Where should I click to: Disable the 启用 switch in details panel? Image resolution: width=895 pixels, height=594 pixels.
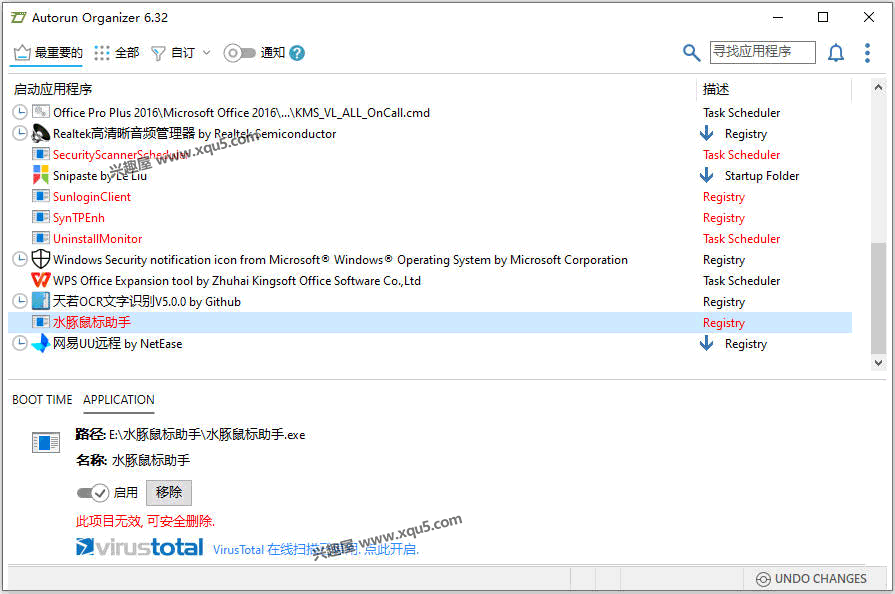pyautogui.click(x=92, y=492)
